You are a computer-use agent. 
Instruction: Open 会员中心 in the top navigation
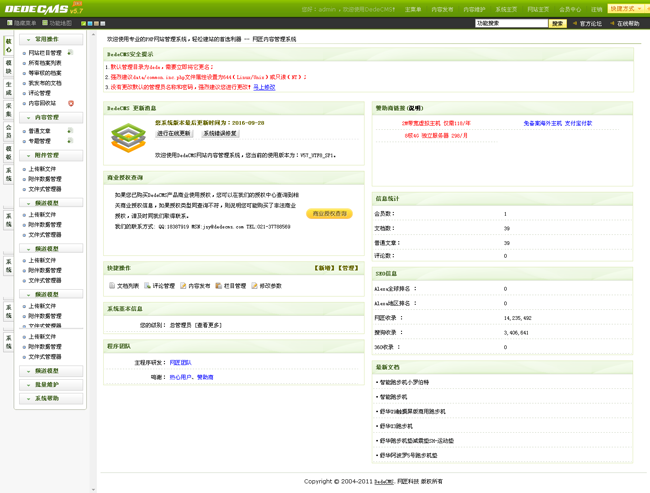[x=570, y=10]
